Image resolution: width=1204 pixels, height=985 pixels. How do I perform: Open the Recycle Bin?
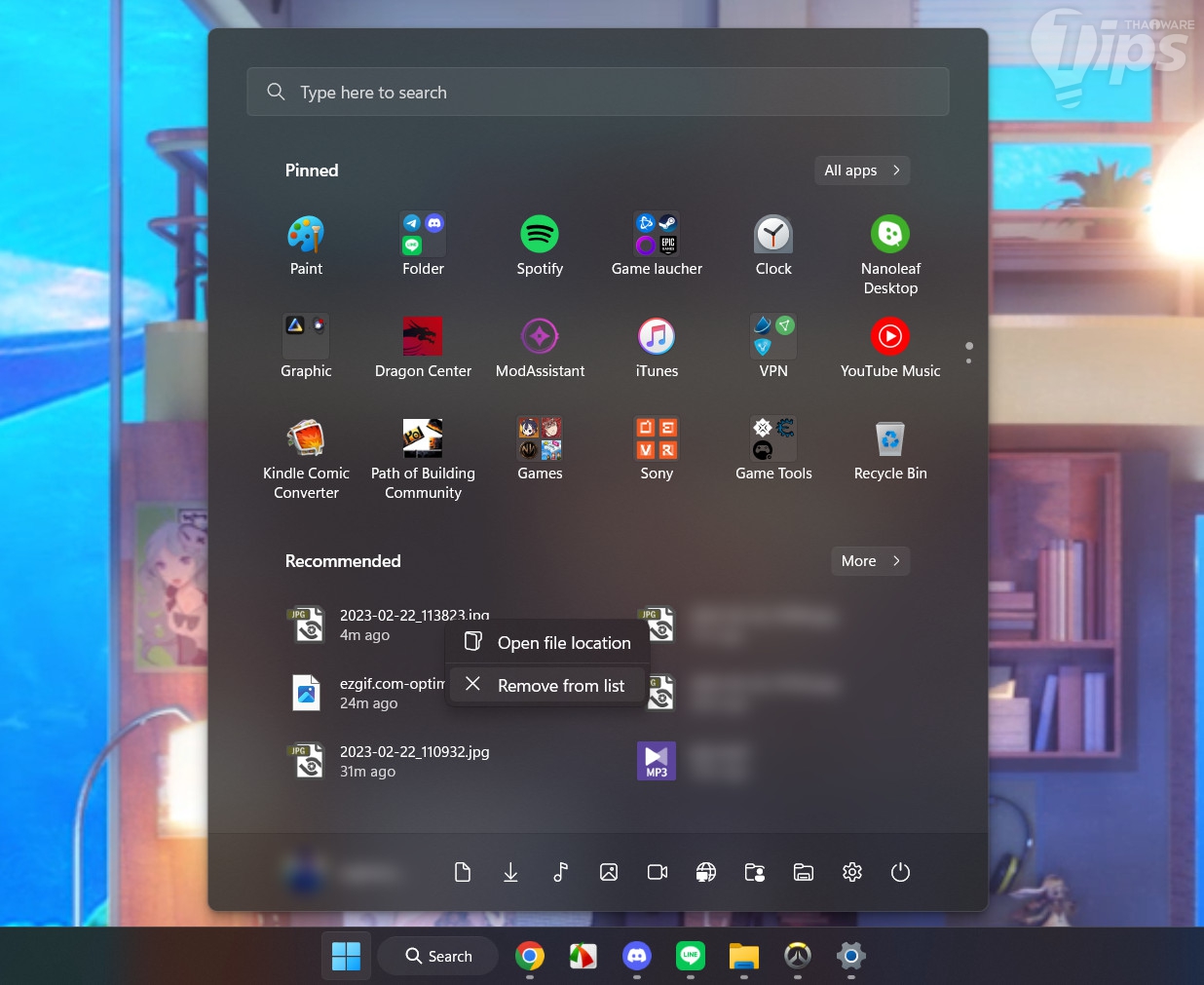click(x=890, y=450)
